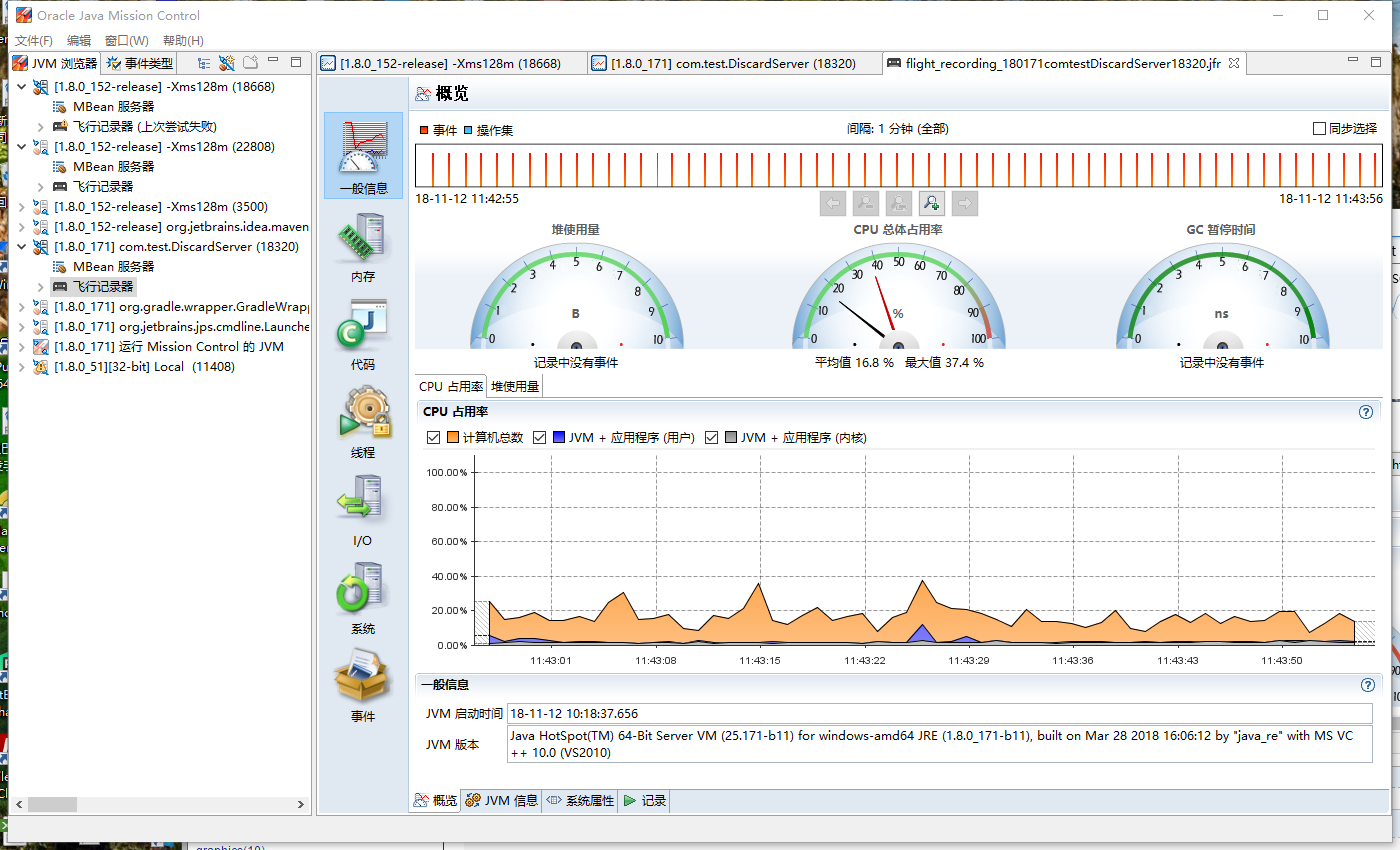Expand 运行 Mission Control 的 JVM node

pos(22,347)
